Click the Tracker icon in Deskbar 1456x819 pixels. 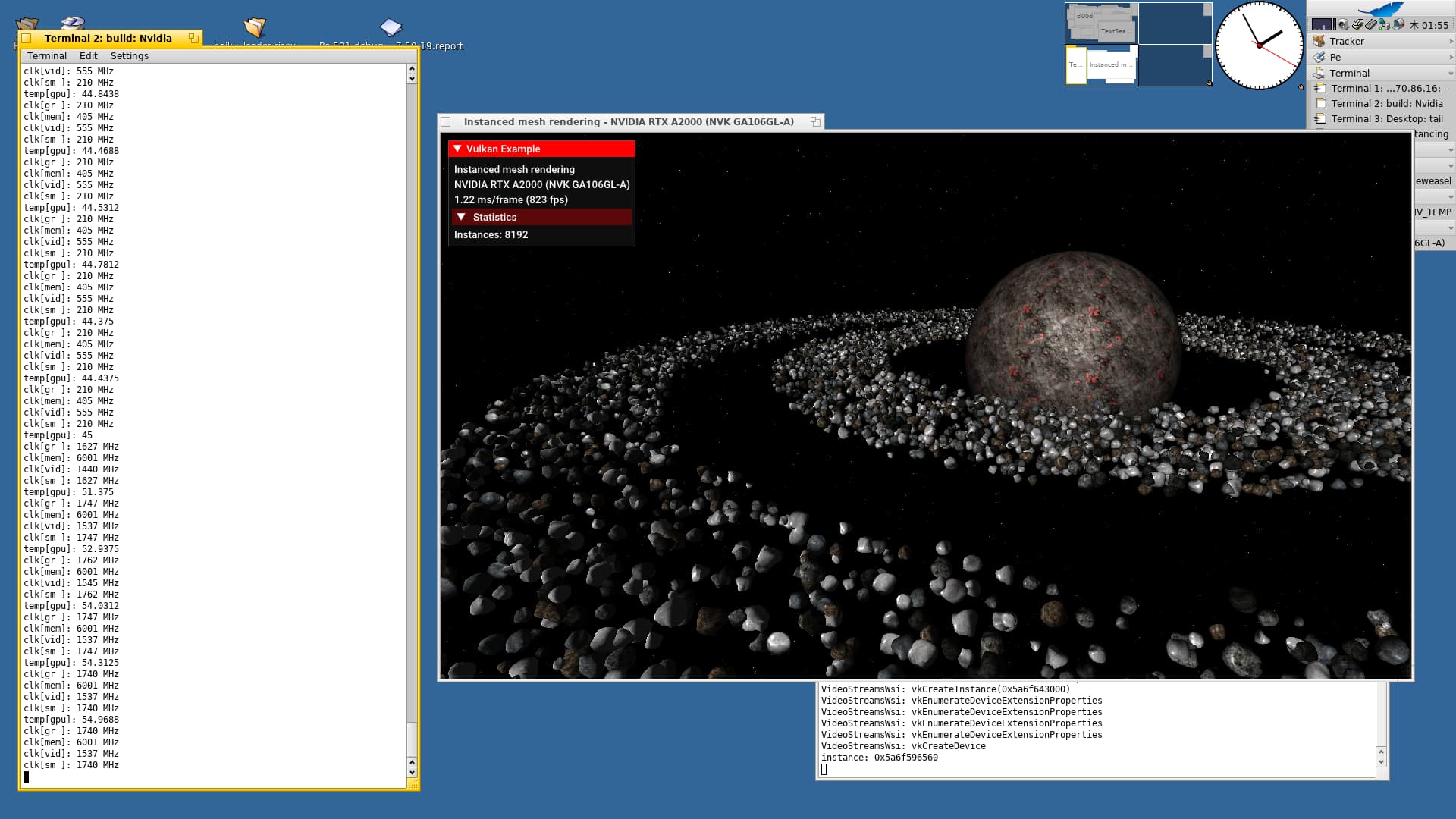pyautogui.click(x=1319, y=42)
